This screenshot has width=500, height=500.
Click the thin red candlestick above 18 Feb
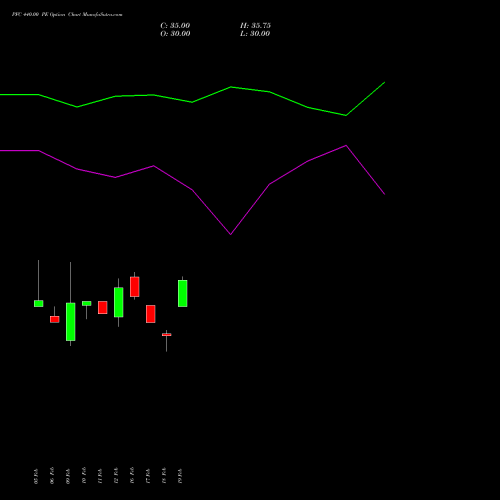tap(166, 334)
